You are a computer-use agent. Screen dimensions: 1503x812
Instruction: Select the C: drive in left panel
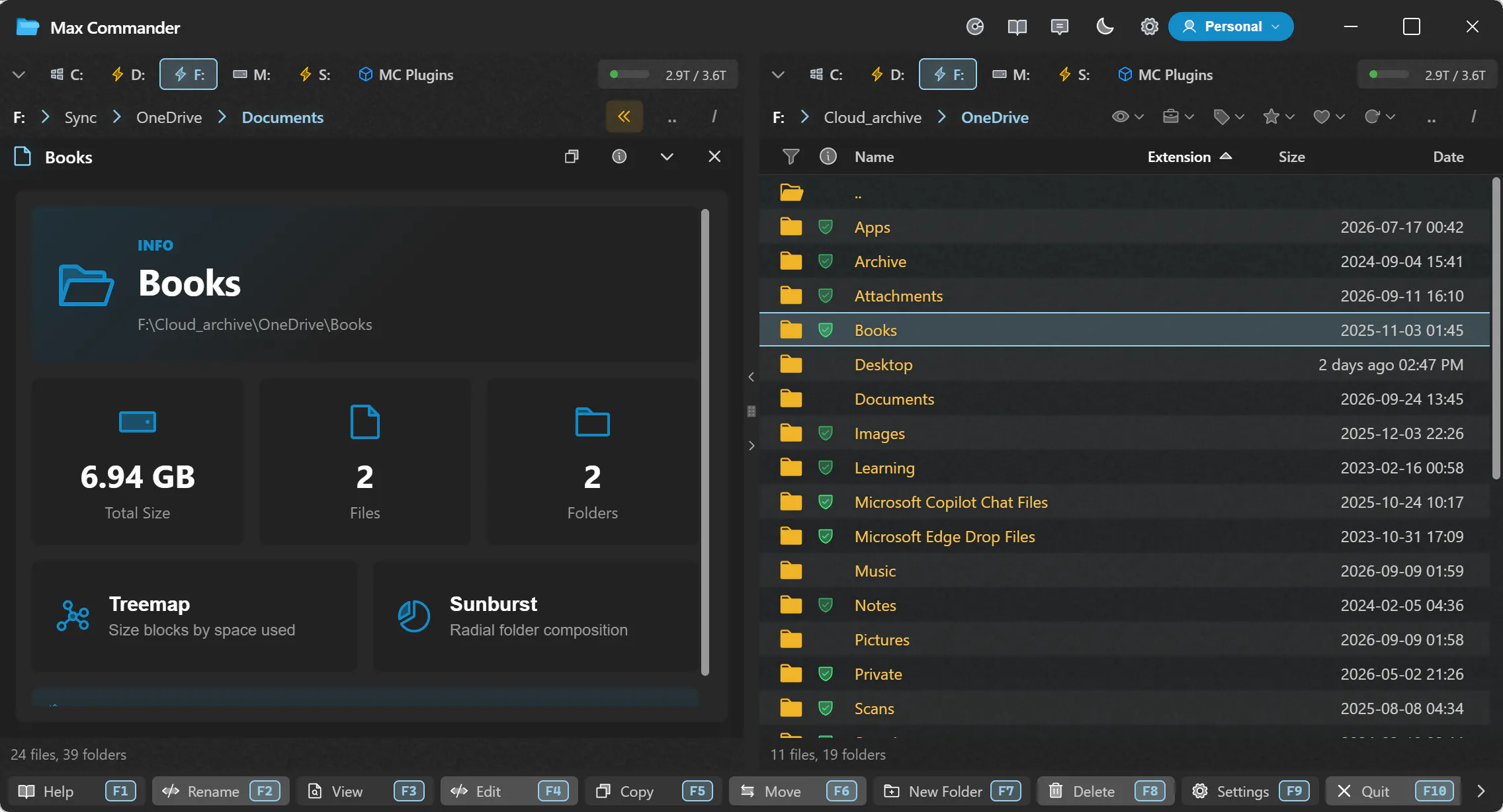point(67,75)
